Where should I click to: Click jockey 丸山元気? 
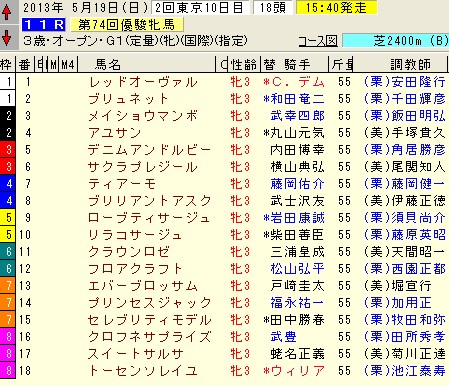point(297,133)
